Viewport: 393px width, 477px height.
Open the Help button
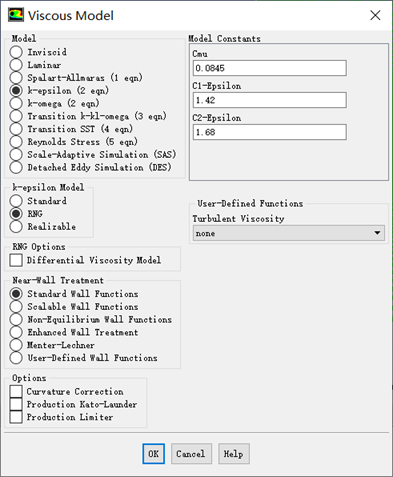point(234,454)
